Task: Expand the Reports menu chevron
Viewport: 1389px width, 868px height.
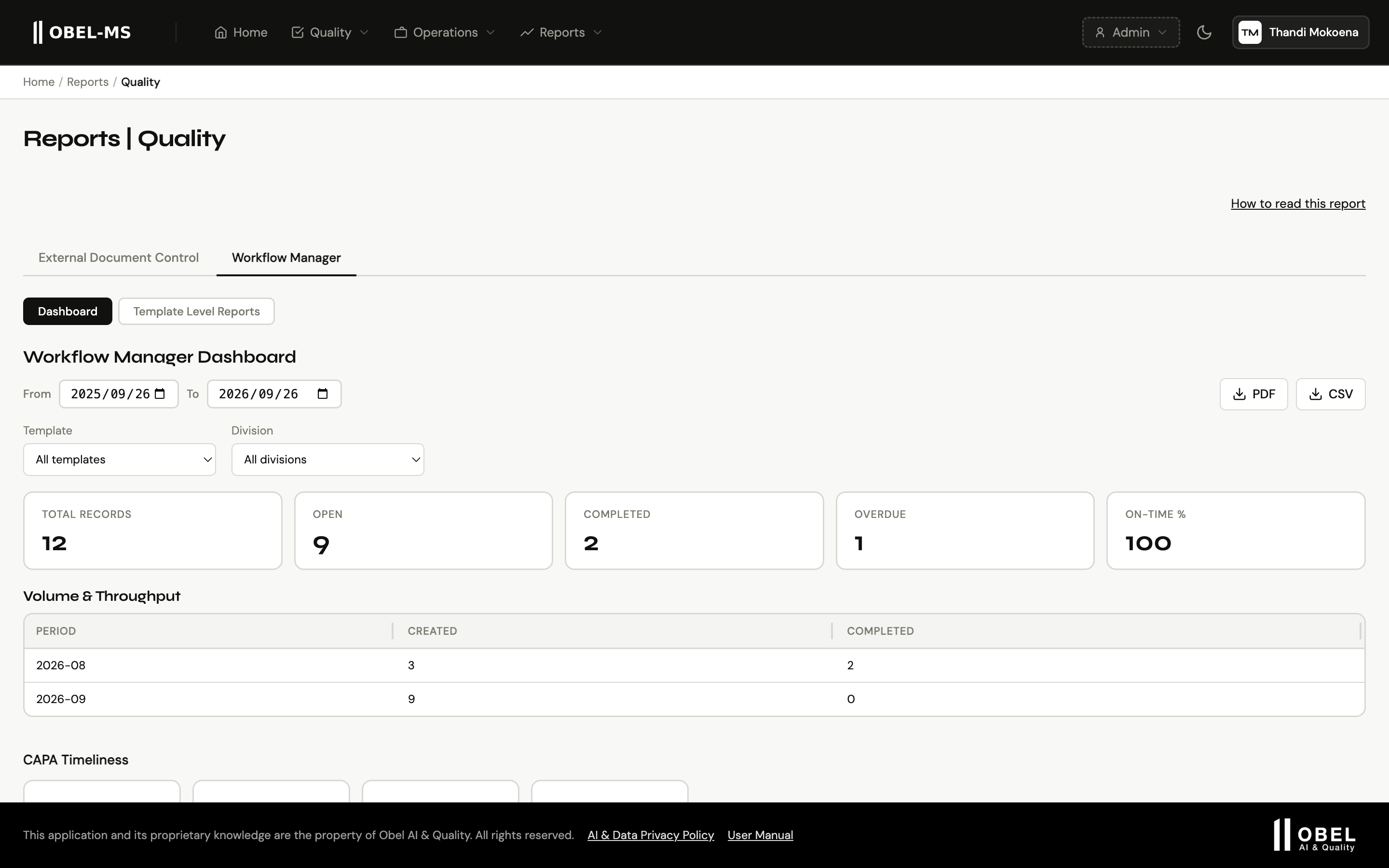Action: (598, 32)
